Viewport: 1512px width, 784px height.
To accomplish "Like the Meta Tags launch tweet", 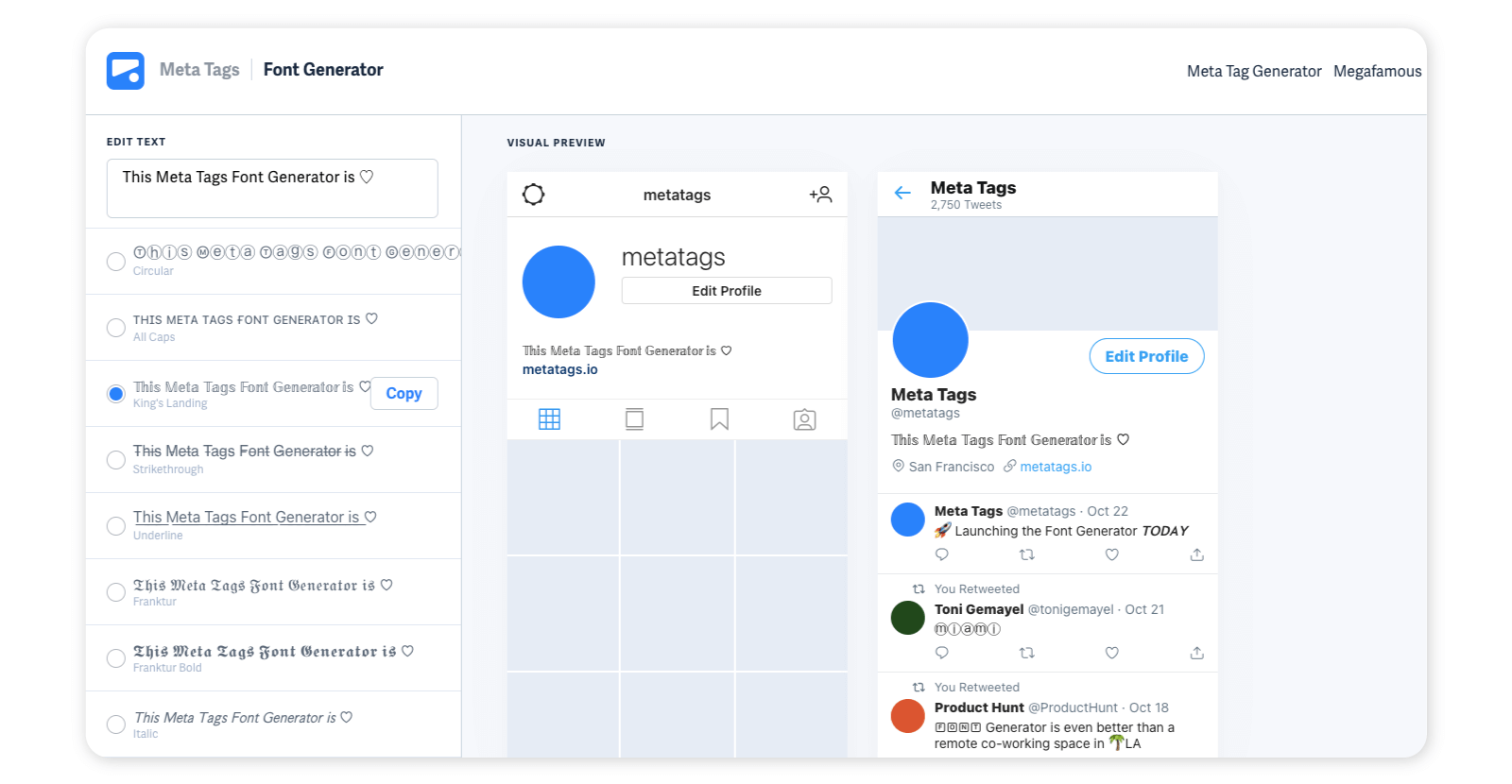I will coord(1111,554).
